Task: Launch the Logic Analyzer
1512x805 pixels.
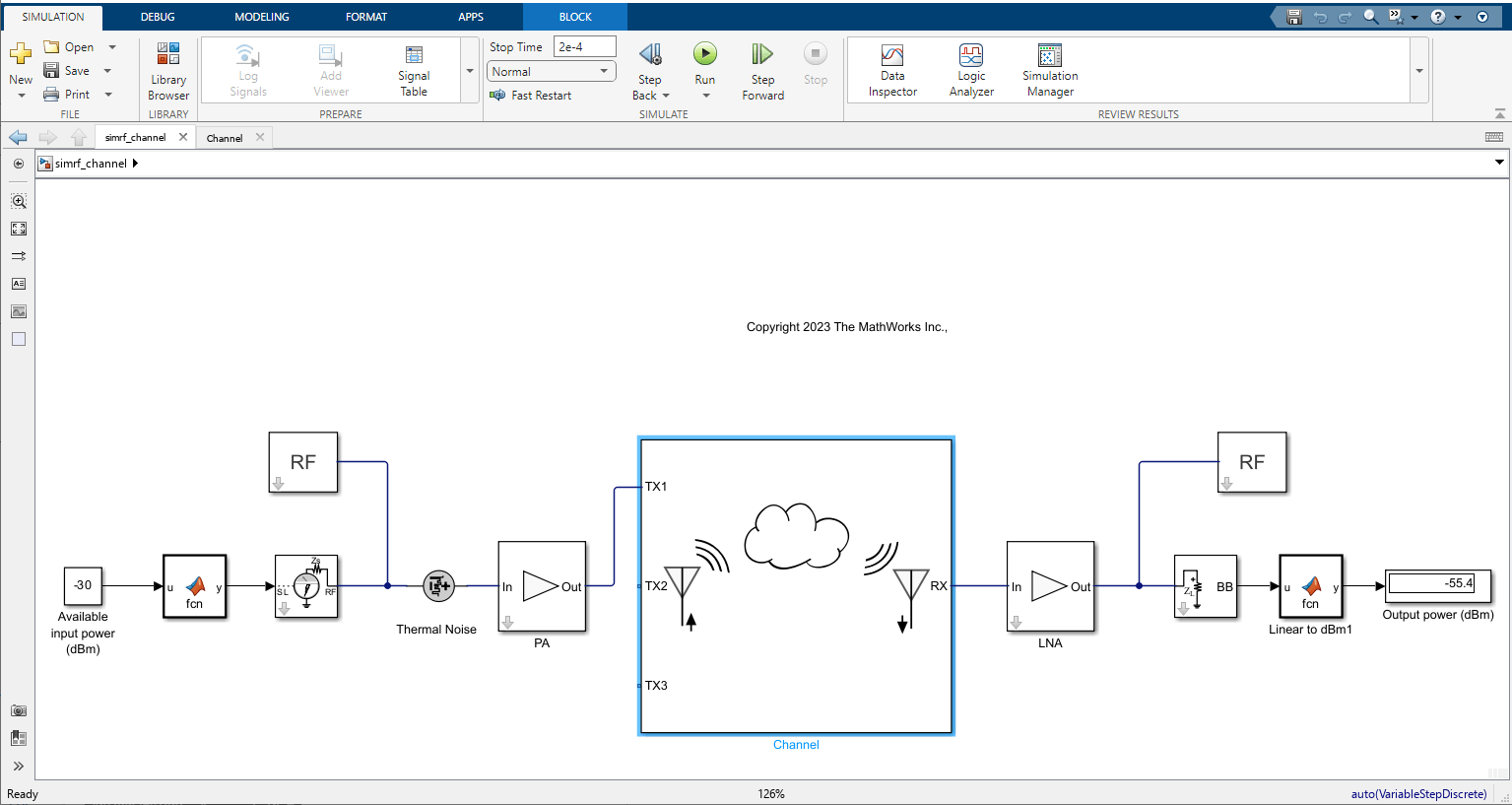Action: point(971,70)
